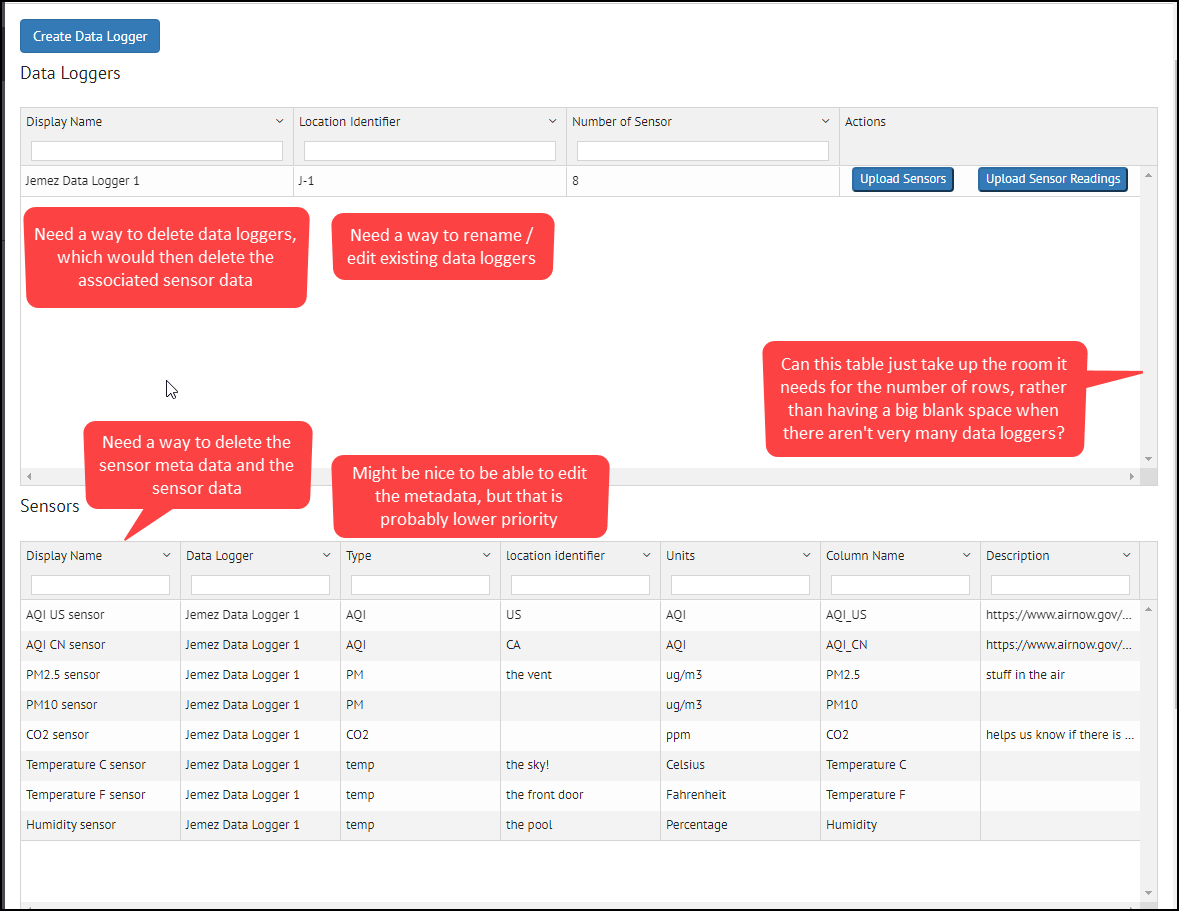Click the Units filter input box
This screenshot has height=911, width=1179.
click(739, 584)
